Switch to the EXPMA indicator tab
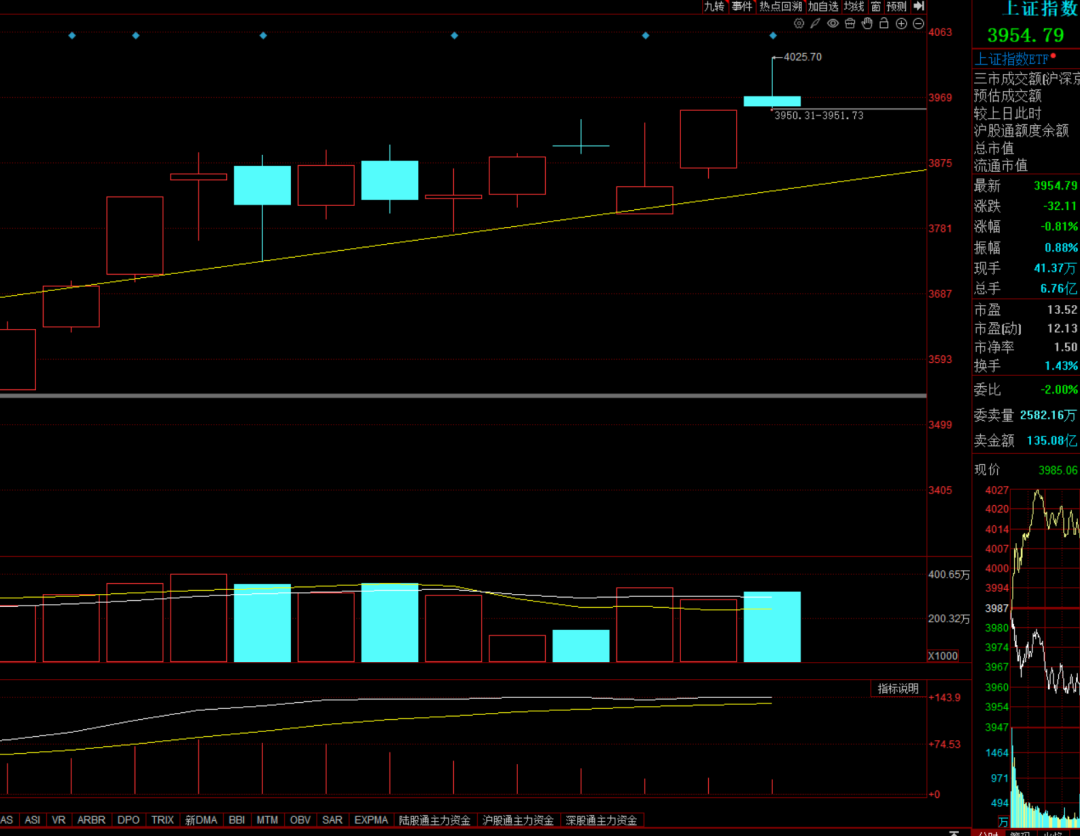Screen dimensions: 1080x836 coord(371,820)
